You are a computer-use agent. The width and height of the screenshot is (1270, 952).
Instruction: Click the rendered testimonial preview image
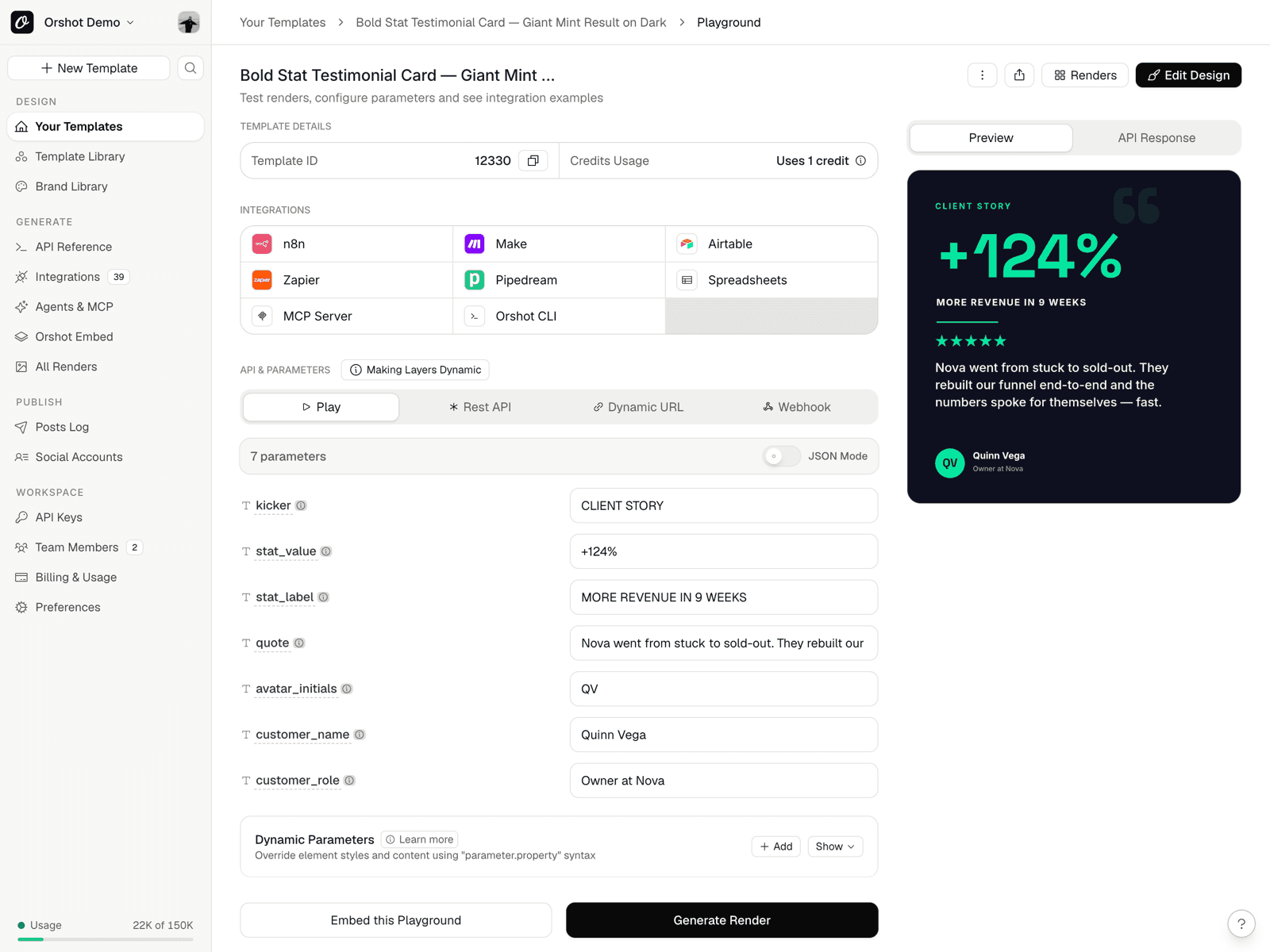[1074, 336]
